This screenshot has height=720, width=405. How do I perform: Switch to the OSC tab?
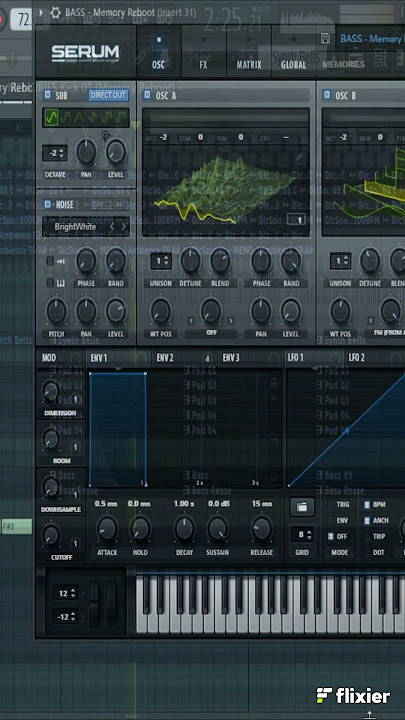[x=158, y=51]
